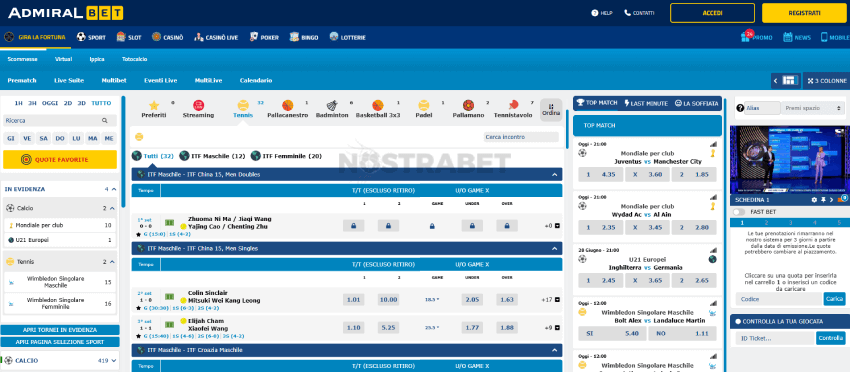850x372 pixels.
Task: Open the Badminton sport icon
Action: point(332,105)
